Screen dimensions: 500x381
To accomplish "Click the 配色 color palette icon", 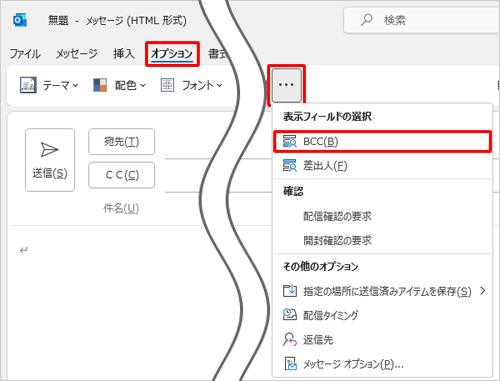I will (x=100, y=85).
